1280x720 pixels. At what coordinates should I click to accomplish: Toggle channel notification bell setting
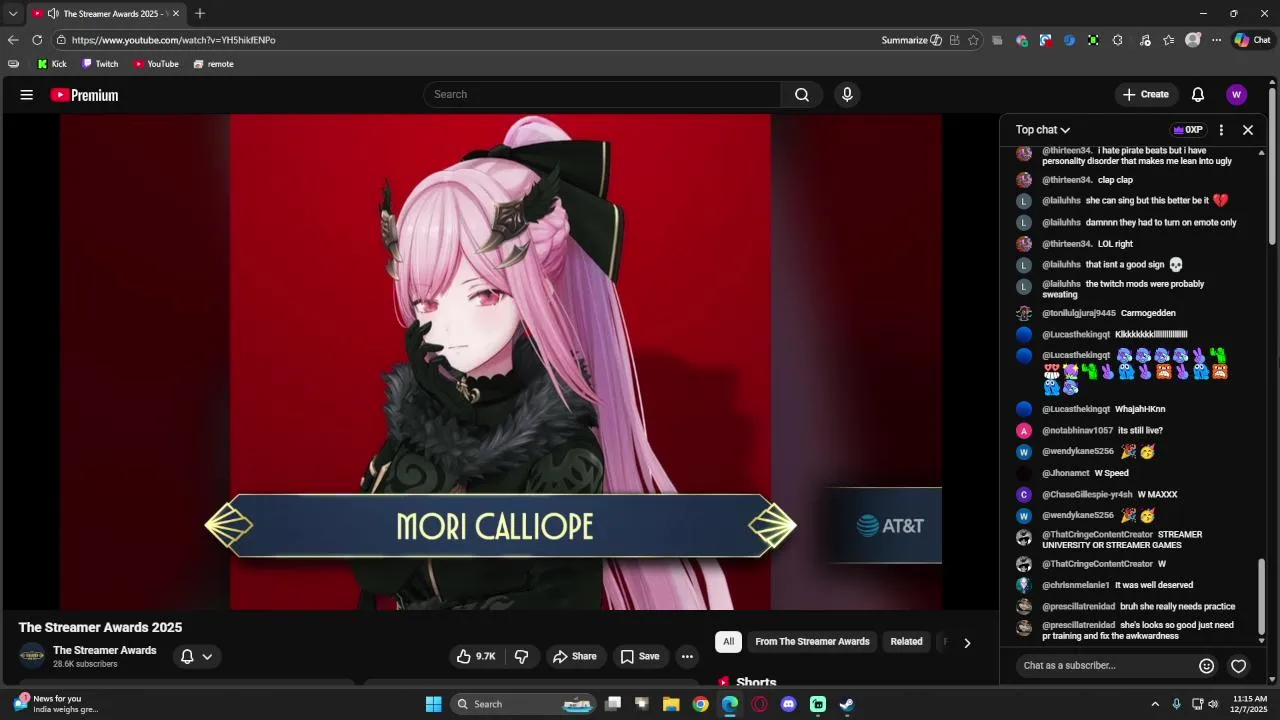coord(196,656)
